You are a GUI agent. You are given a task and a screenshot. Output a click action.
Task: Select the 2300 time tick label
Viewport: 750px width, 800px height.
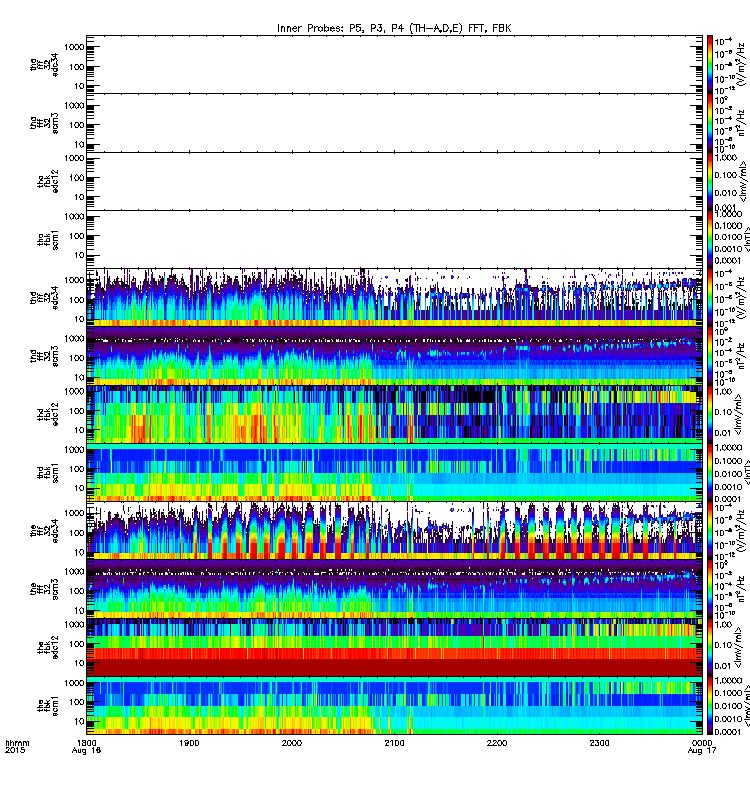599,743
